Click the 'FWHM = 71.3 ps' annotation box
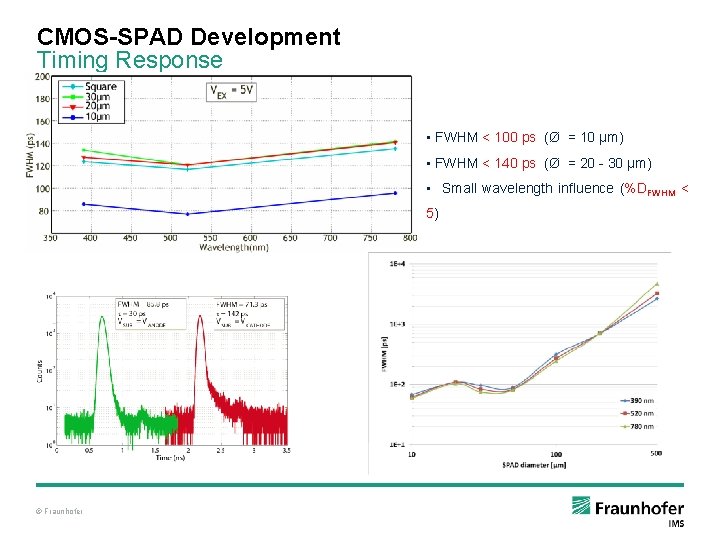The image size is (720, 540). (249, 314)
